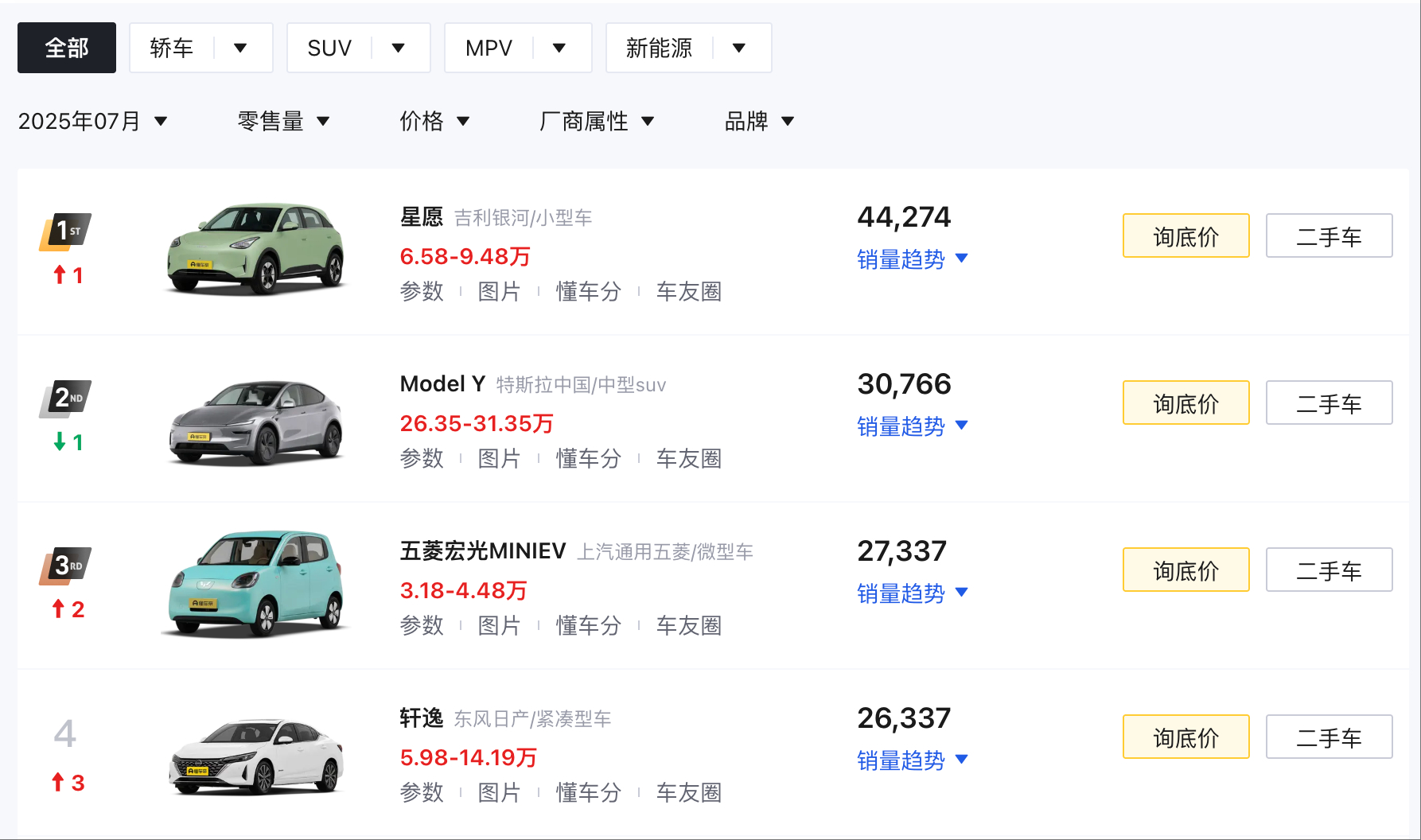Select the 新能源 category tab

659,48
